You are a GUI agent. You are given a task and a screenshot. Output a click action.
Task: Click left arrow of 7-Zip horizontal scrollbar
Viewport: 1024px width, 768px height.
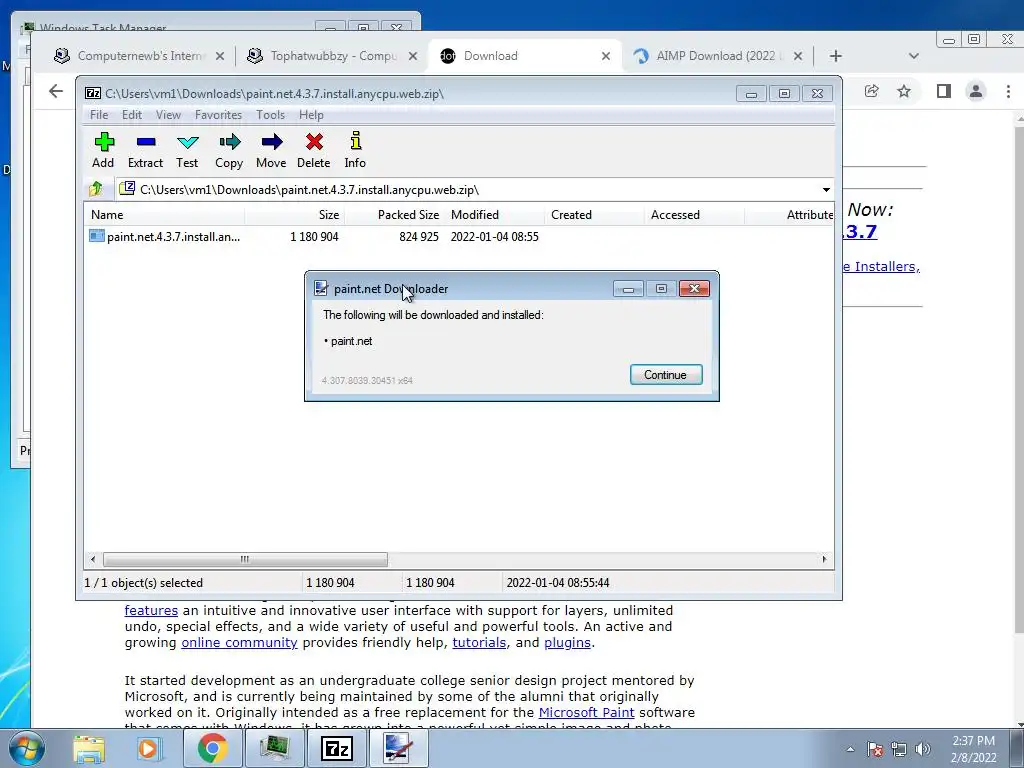tap(93, 560)
